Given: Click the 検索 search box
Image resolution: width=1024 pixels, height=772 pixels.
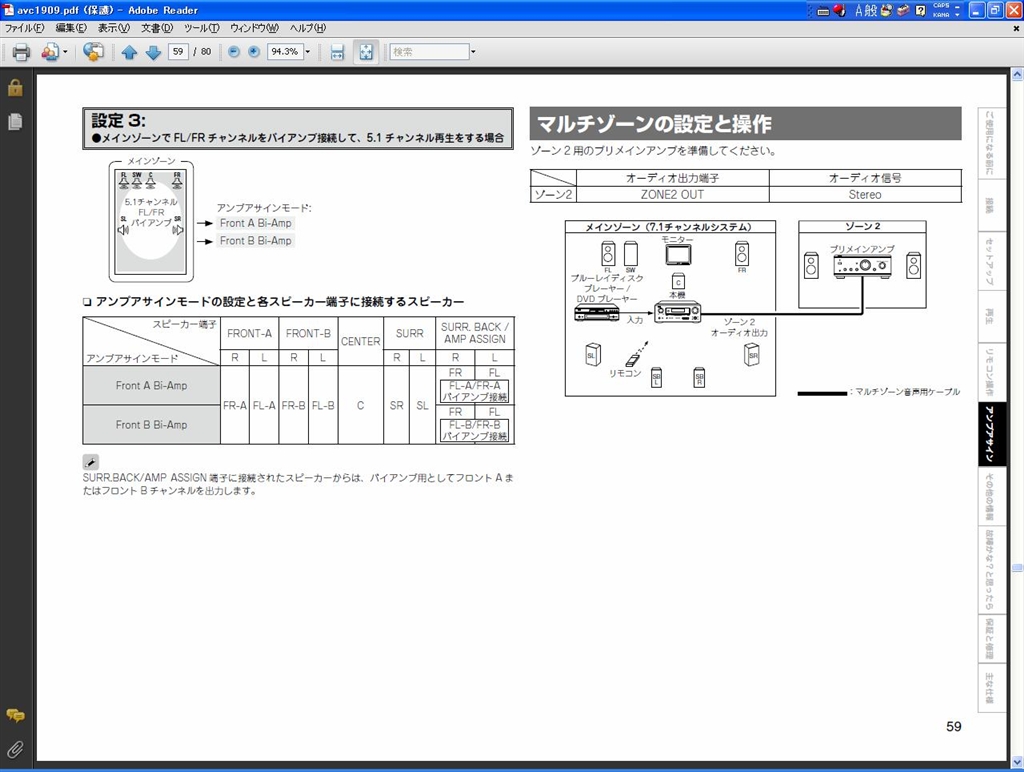Looking at the screenshot, I should tap(429, 52).
